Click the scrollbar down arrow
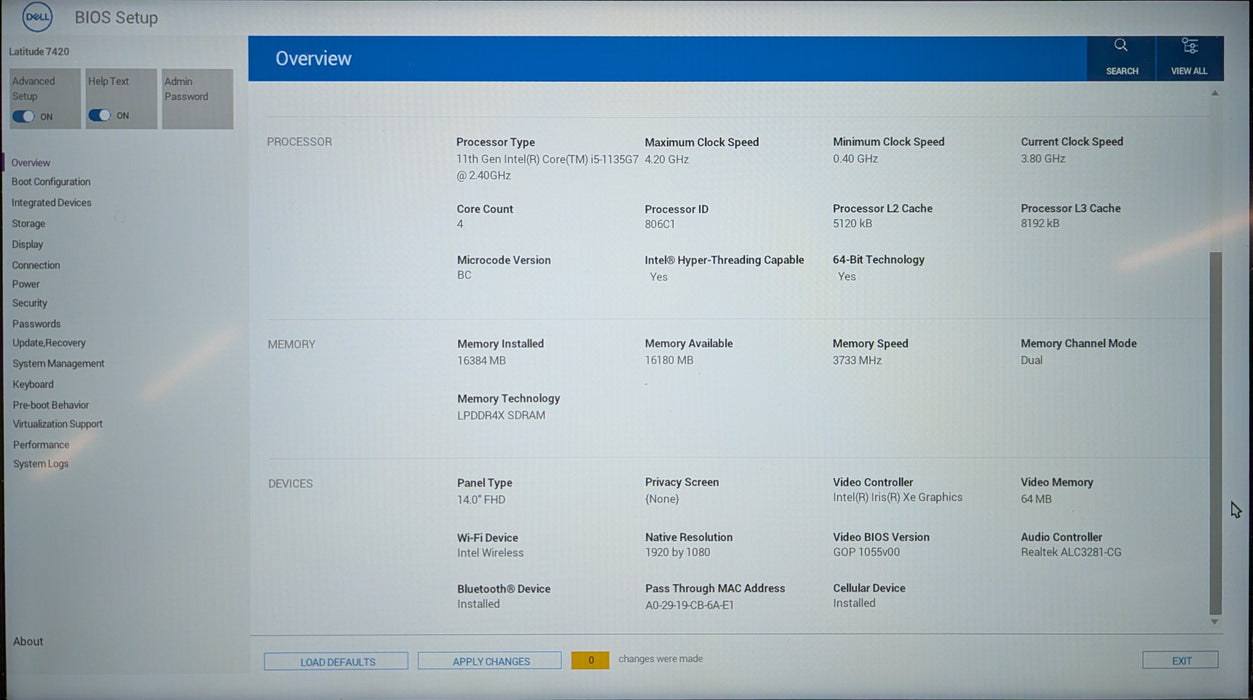 pyautogui.click(x=1215, y=622)
